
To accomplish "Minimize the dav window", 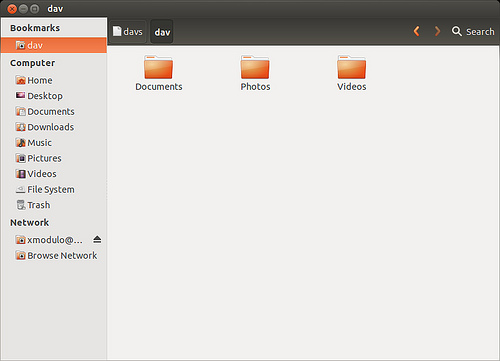I will pos(23,9).
